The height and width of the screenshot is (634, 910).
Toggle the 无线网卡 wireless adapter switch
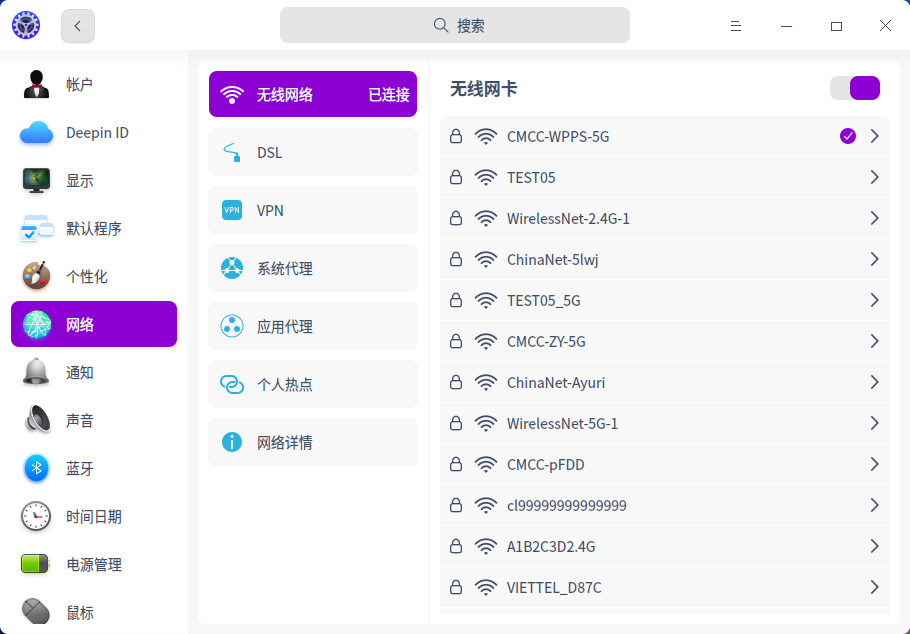855,88
